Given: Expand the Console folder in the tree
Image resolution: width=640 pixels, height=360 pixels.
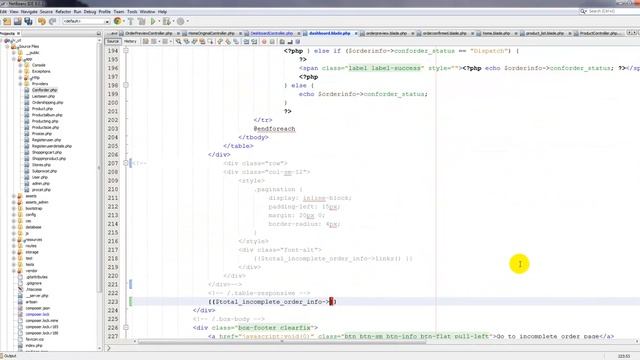Looking at the screenshot, I should (20, 65).
